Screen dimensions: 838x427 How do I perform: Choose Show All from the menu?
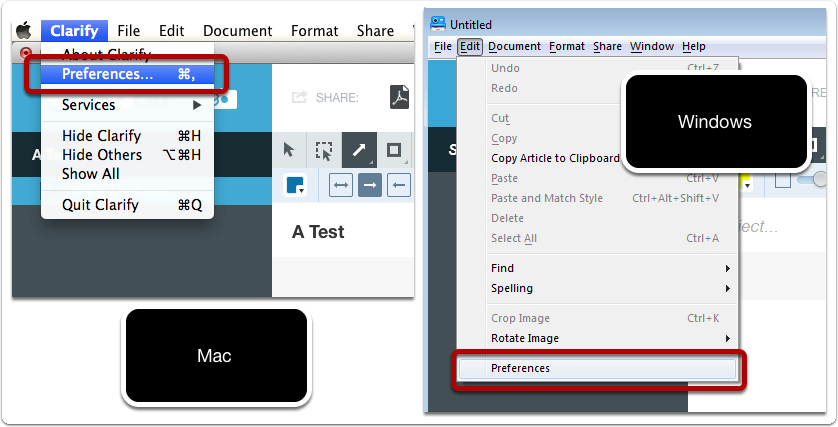point(128,174)
